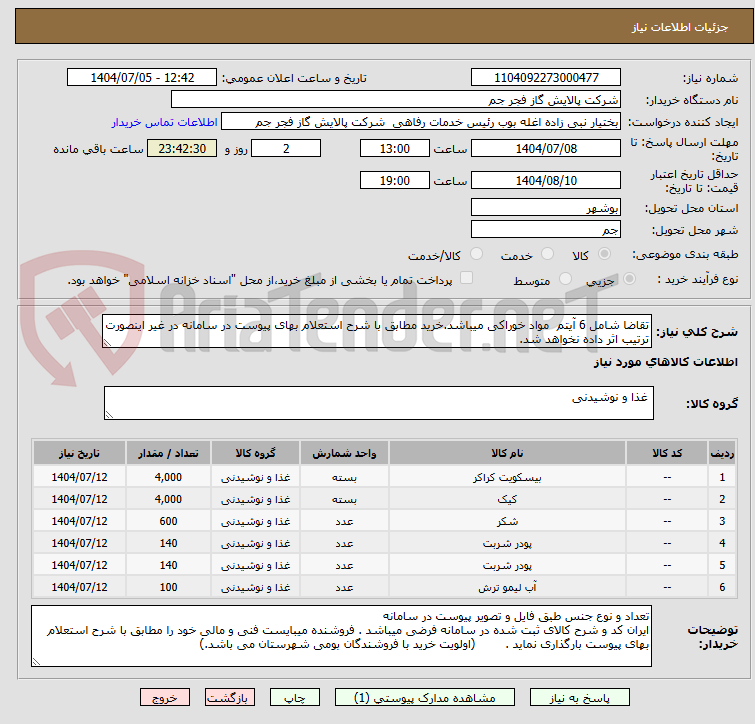Click the شهر محل تحویل field

546,229
